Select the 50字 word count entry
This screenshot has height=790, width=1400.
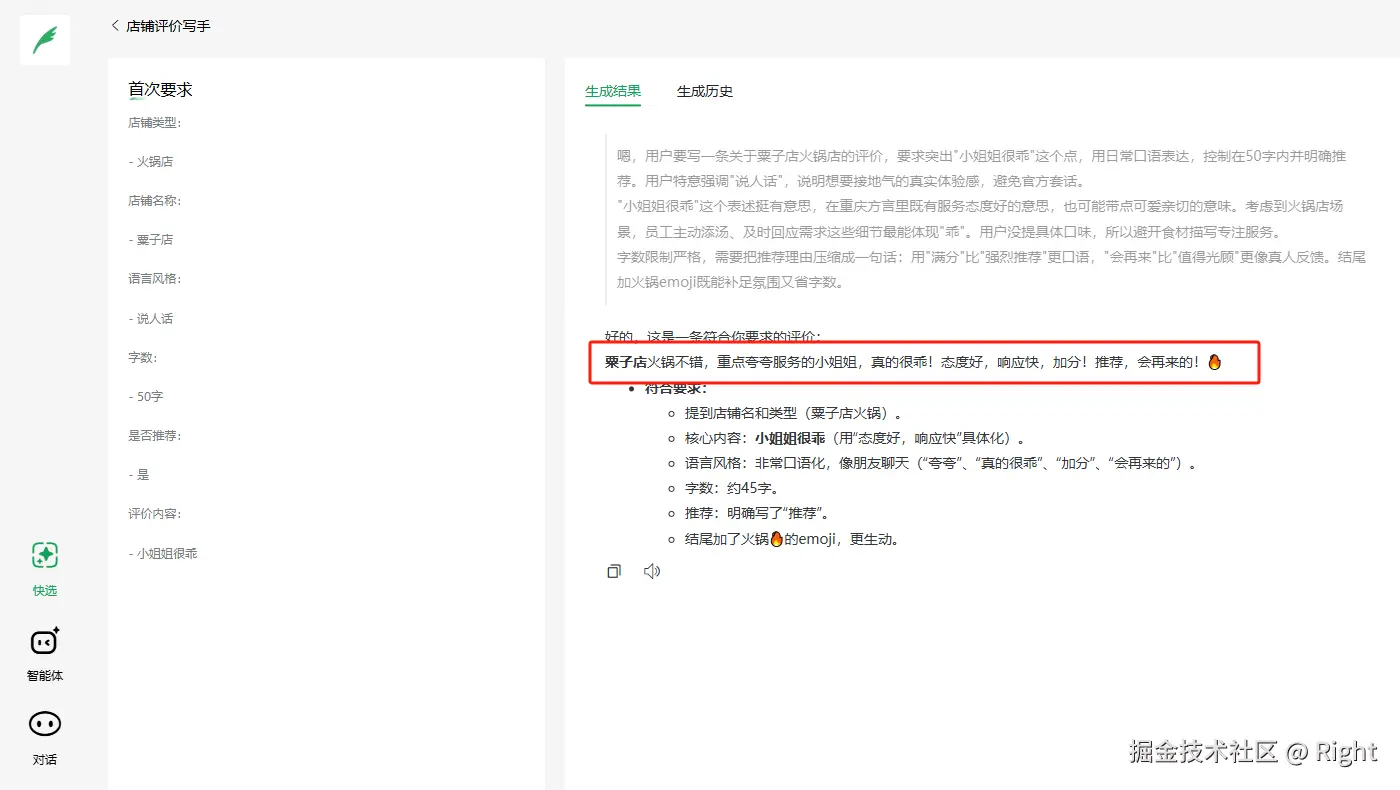pyautogui.click(x=148, y=396)
